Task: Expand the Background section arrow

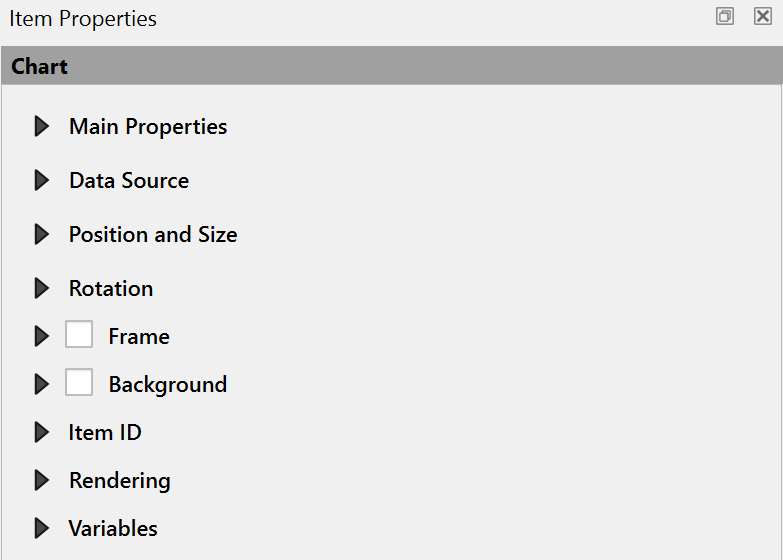Action: point(41,385)
